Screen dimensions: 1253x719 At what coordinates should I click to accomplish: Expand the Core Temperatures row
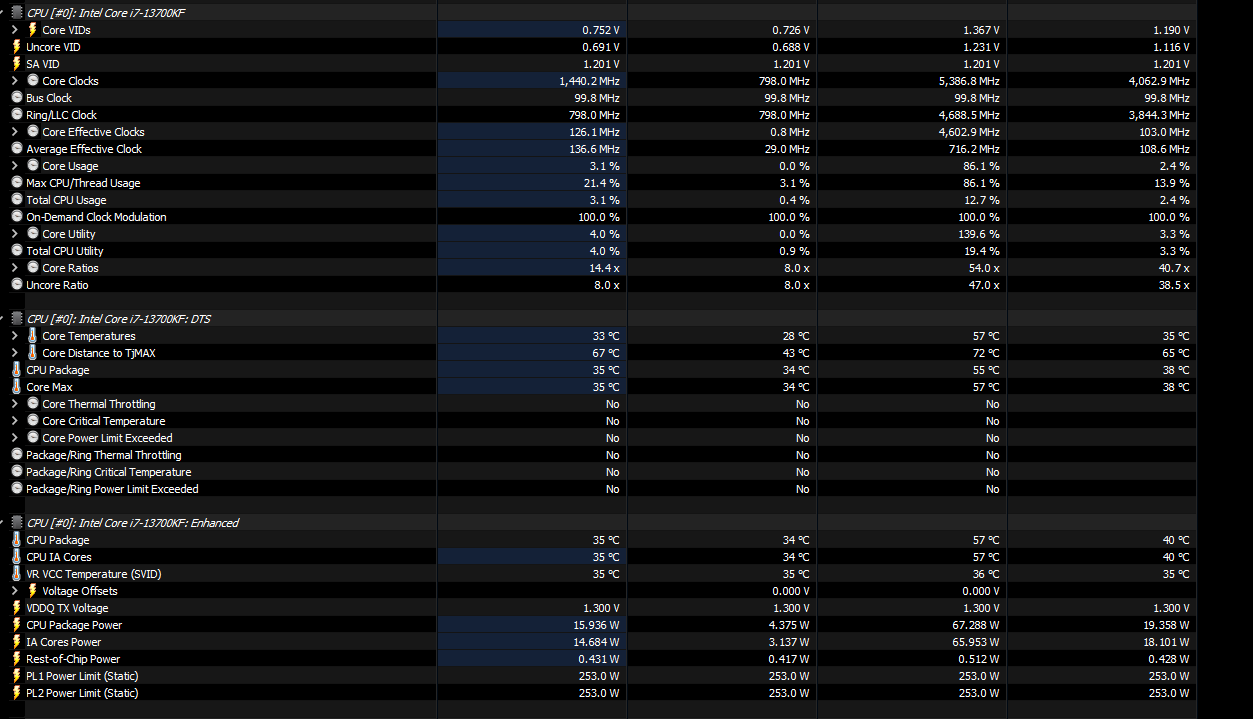(x=15, y=336)
